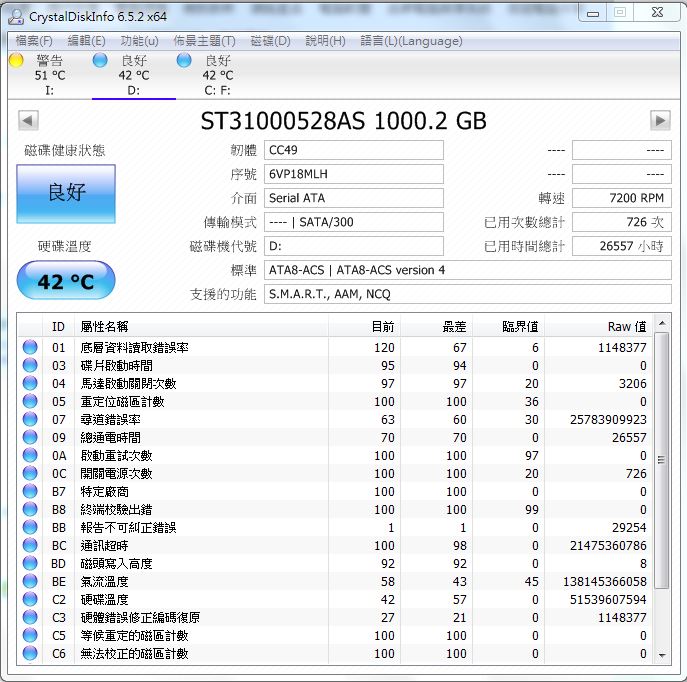Open the 編輯(E) menu
This screenshot has width=687, height=682.
point(86,41)
